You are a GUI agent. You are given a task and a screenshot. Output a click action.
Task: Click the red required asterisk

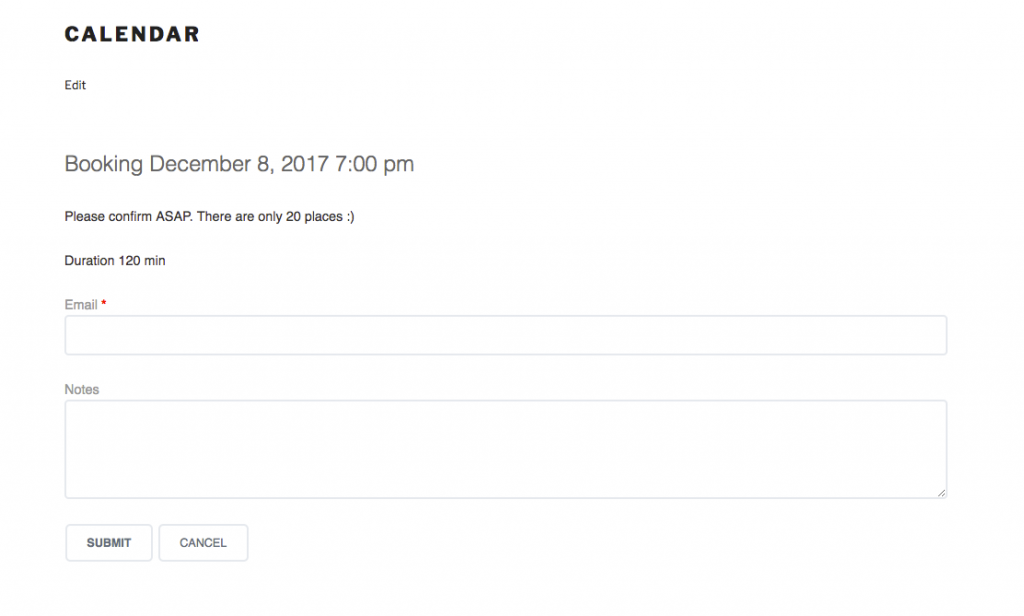pos(104,304)
